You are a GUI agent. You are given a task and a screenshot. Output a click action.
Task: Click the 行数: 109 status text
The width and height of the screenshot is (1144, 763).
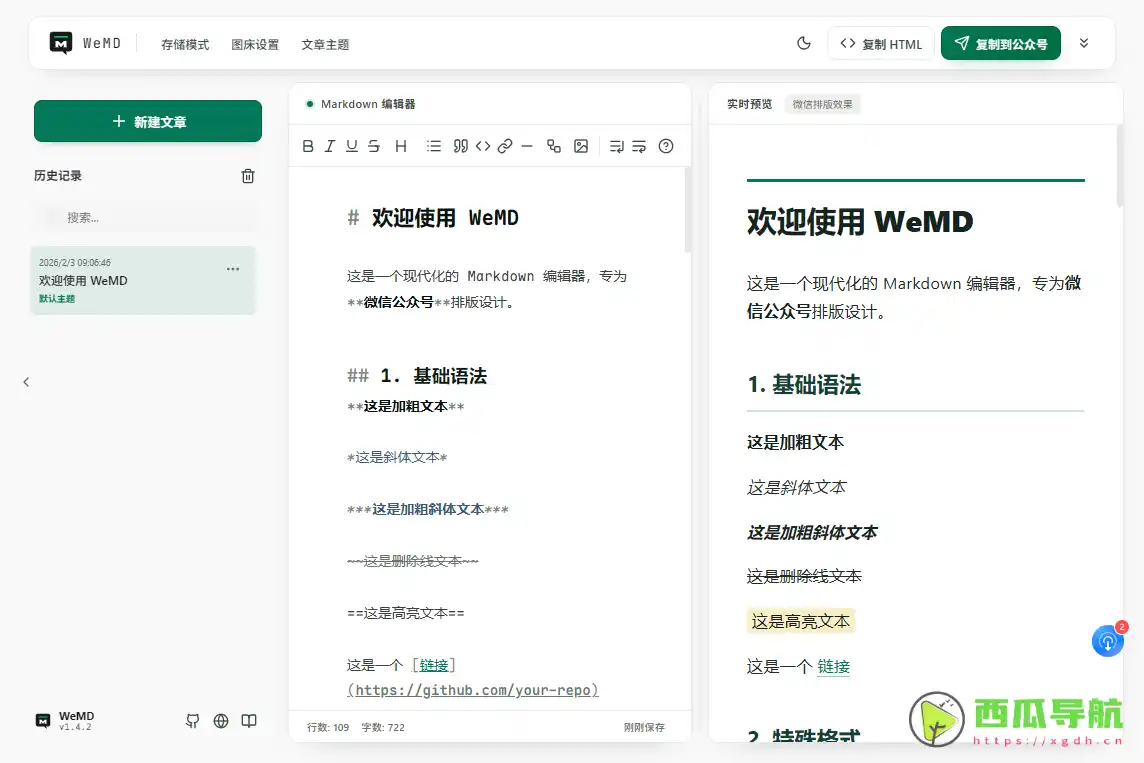click(328, 727)
